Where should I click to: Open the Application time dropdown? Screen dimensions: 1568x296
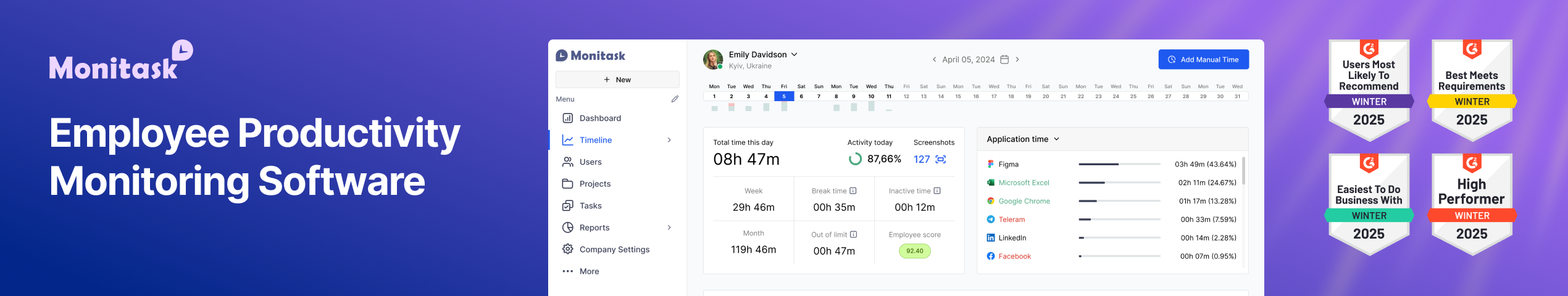(x=1056, y=139)
